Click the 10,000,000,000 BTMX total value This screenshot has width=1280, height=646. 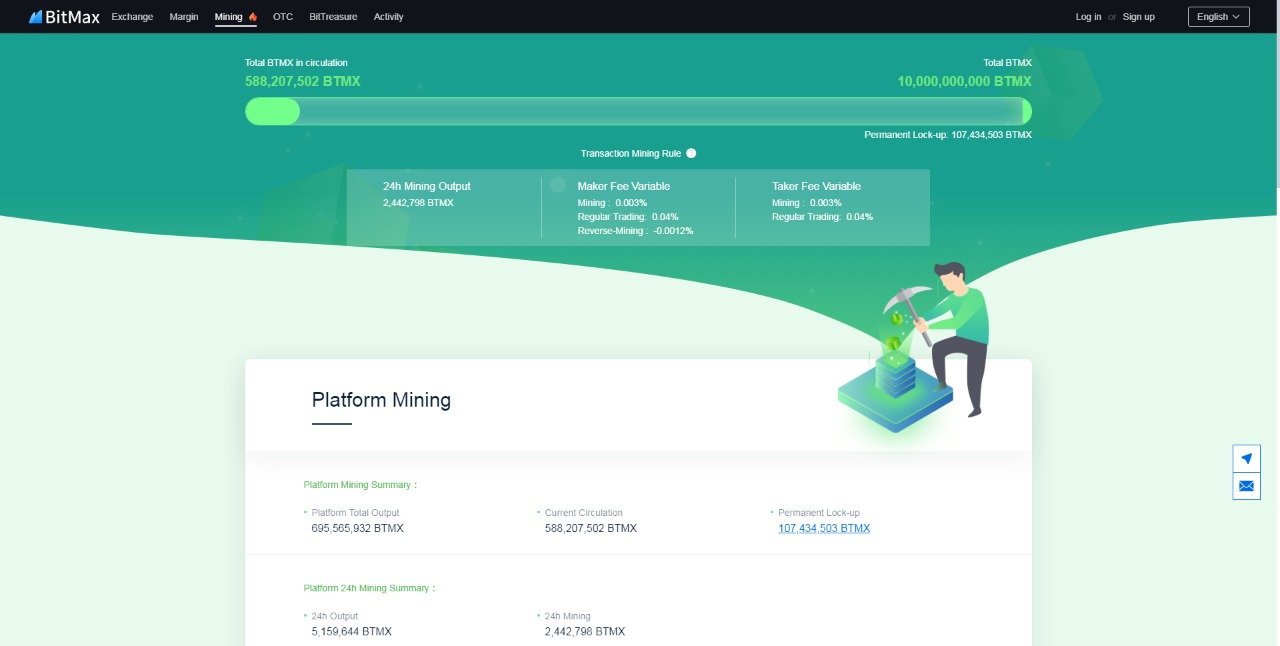click(964, 81)
